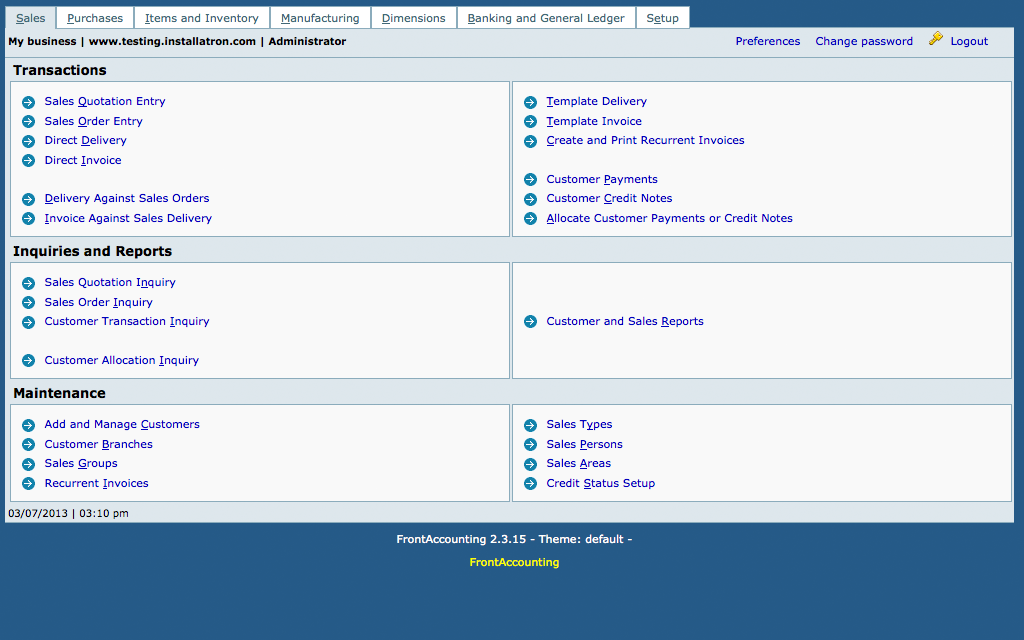Screen dimensions: 1024x640
Task: Click the arrow icon next to Template Delivery
Action: [x=530, y=102]
